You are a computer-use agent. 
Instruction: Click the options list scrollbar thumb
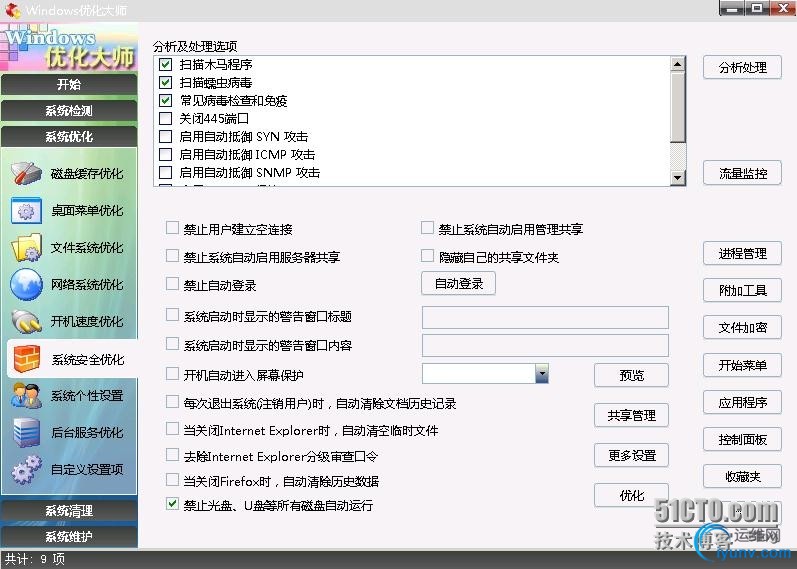click(678, 107)
